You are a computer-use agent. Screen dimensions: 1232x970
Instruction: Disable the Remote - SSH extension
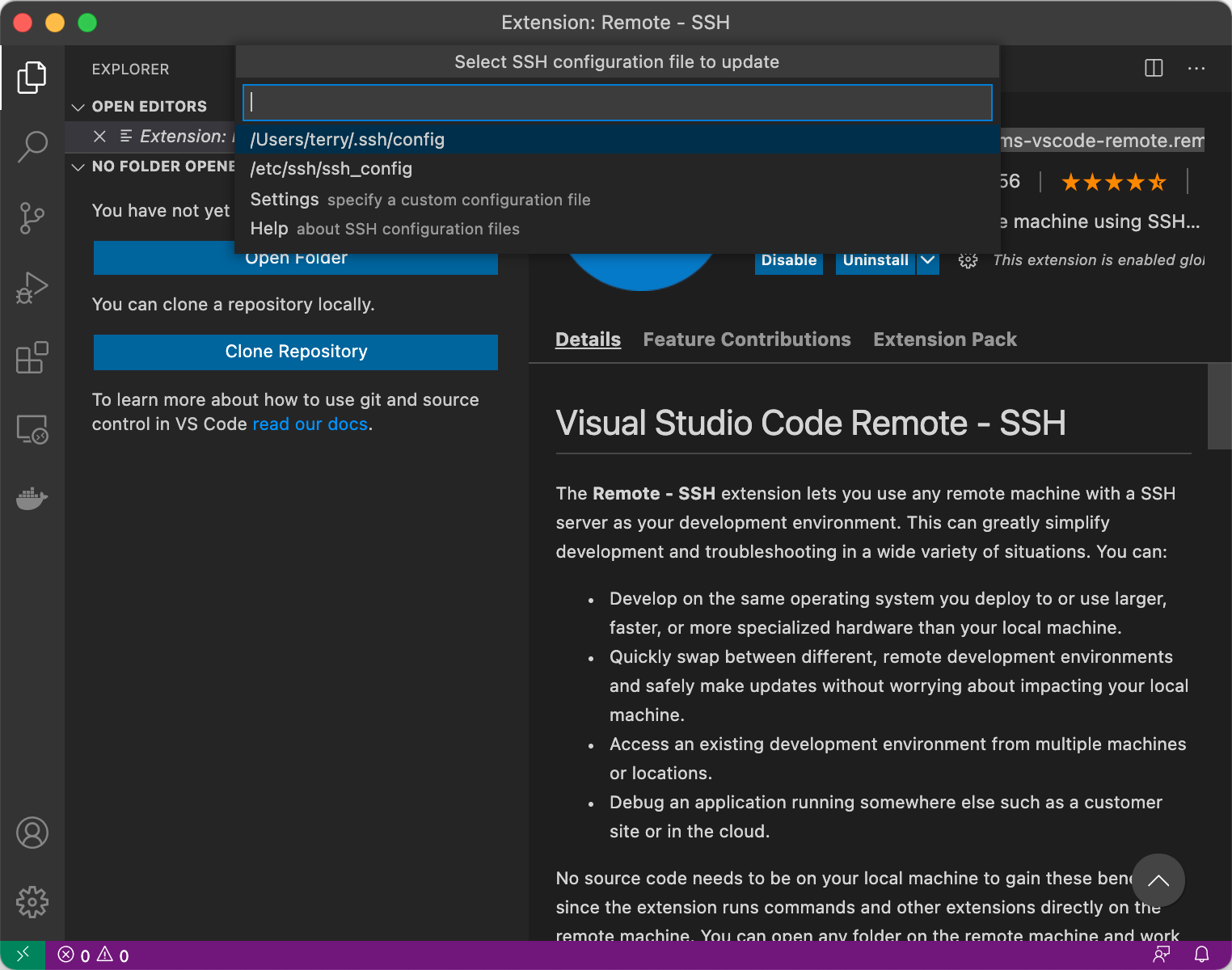[789, 260]
